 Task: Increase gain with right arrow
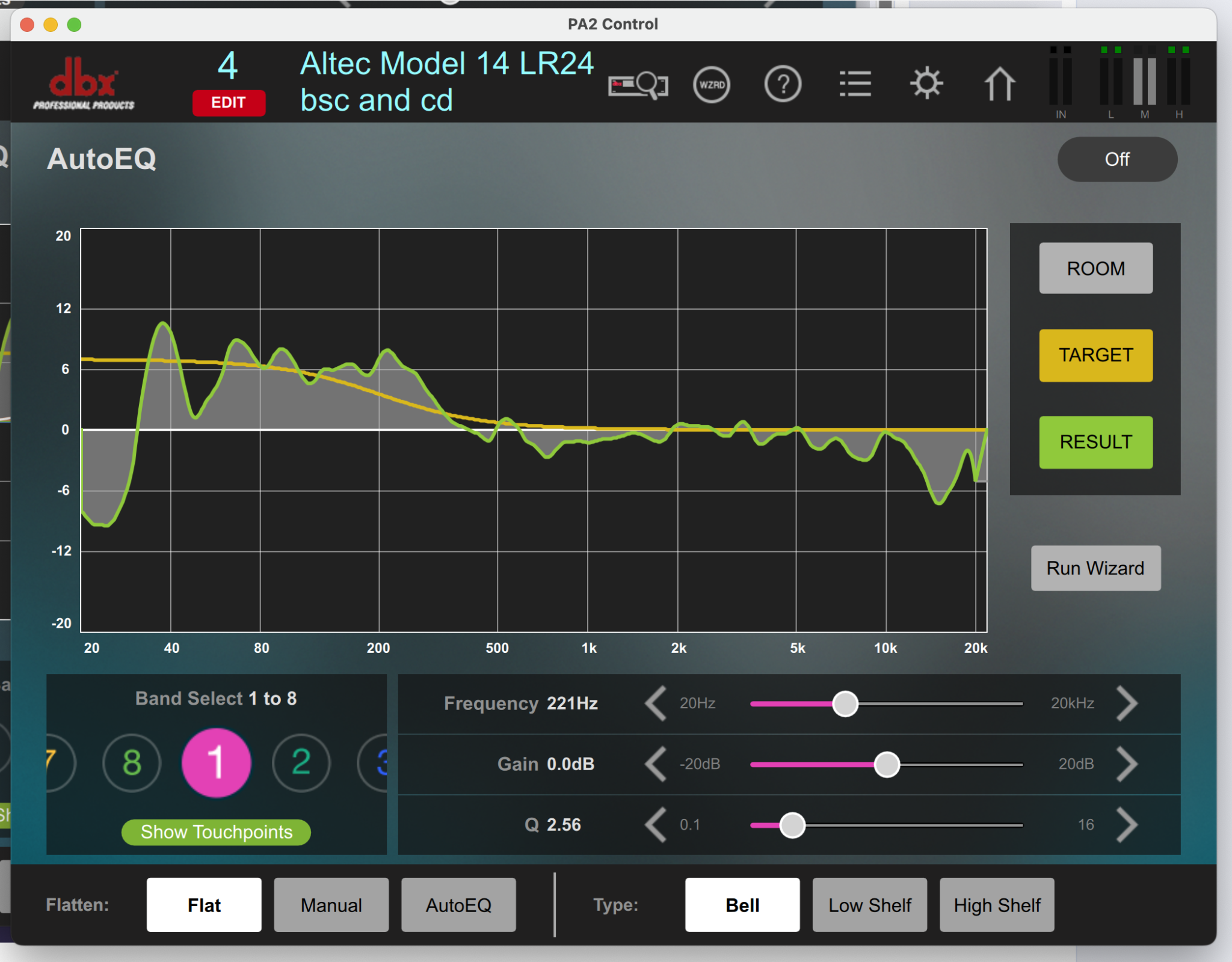point(1127,764)
